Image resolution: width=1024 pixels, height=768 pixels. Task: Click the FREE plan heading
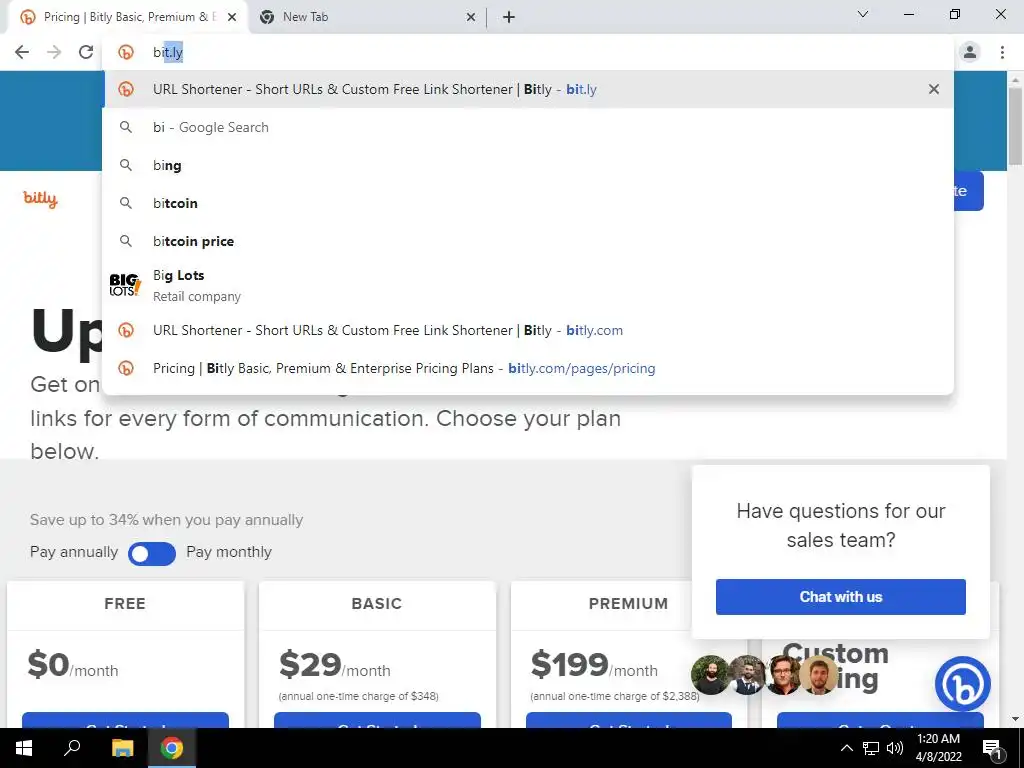(x=125, y=603)
